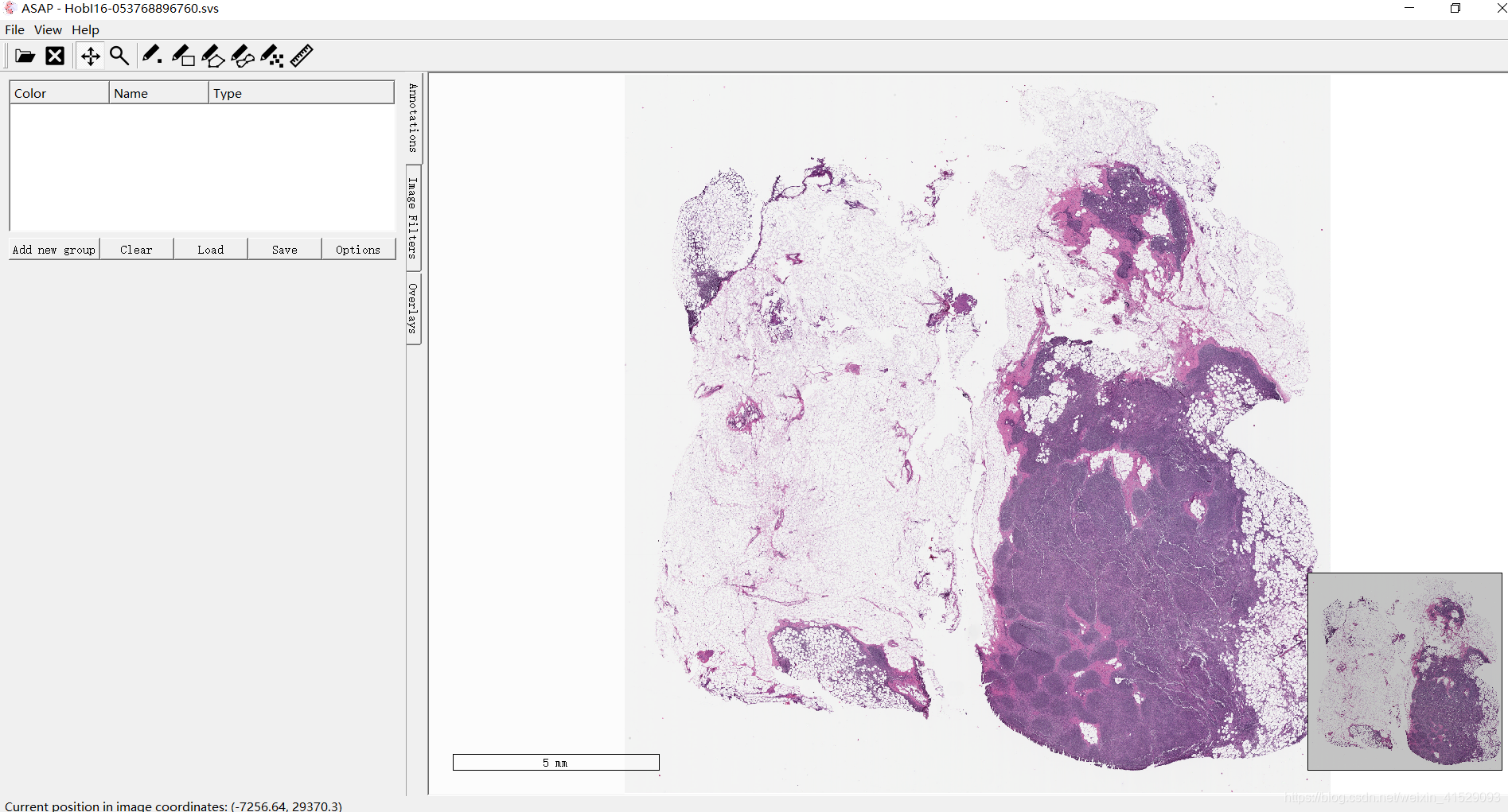Image resolution: width=1508 pixels, height=812 pixels.
Task: Clear all annotations
Action: coord(136,249)
